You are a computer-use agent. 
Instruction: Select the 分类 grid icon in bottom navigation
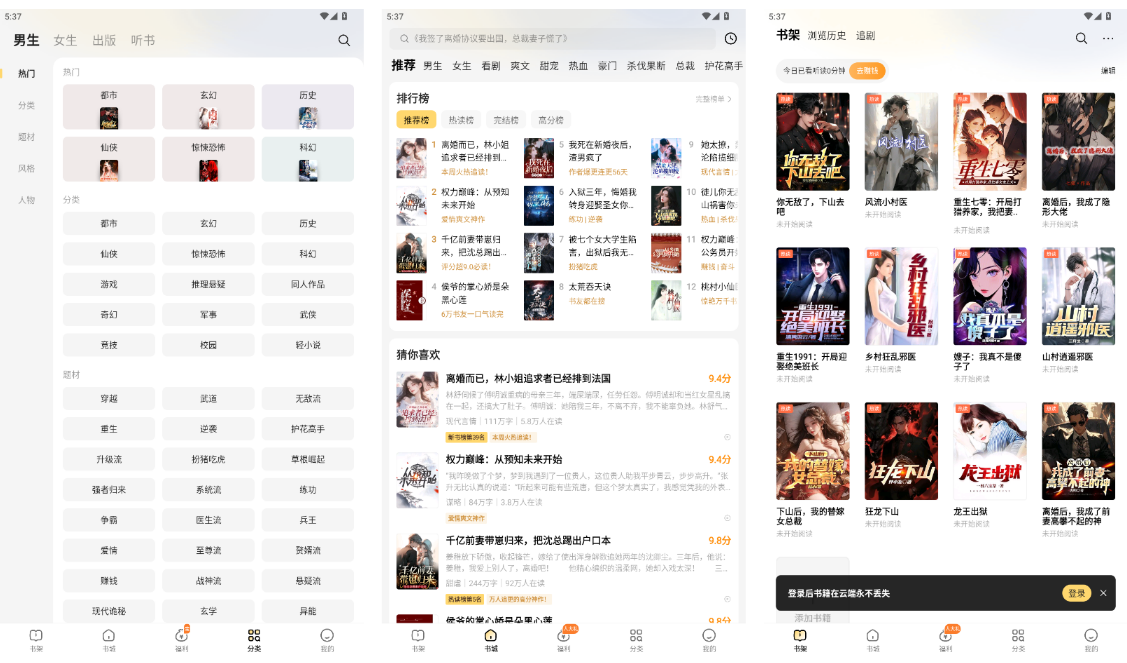coord(254,637)
